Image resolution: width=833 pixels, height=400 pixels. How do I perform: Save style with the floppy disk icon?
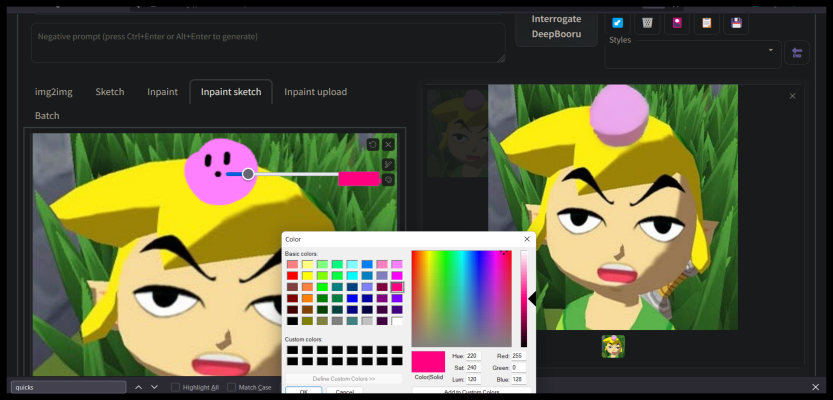point(736,23)
